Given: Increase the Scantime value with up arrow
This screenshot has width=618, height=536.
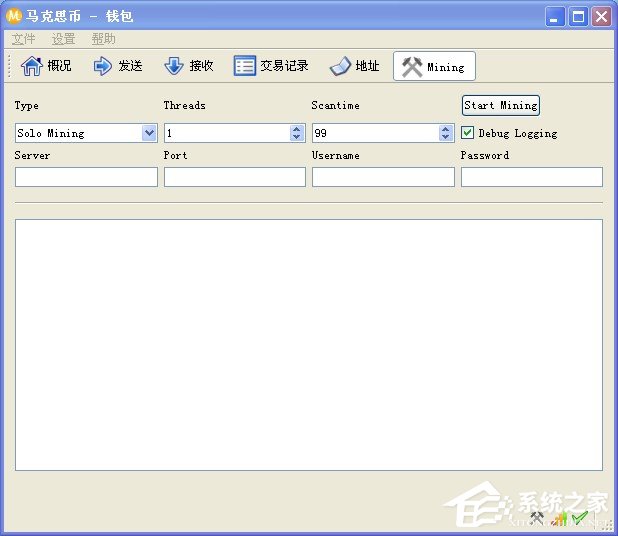Looking at the screenshot, I should [445, 129].
